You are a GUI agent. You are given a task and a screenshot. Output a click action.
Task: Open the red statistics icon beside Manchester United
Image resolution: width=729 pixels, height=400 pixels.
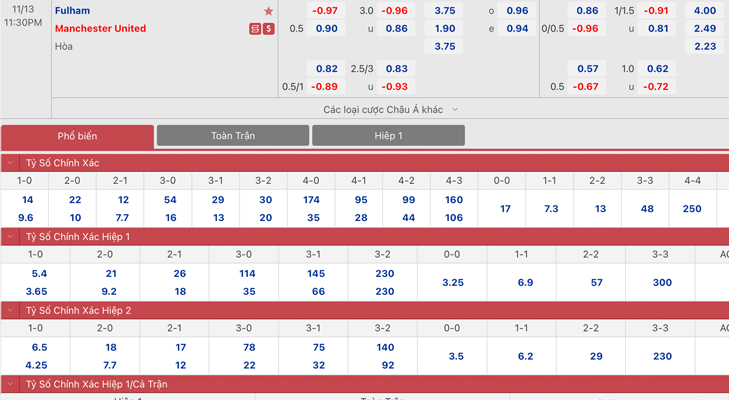coord(255,29)
